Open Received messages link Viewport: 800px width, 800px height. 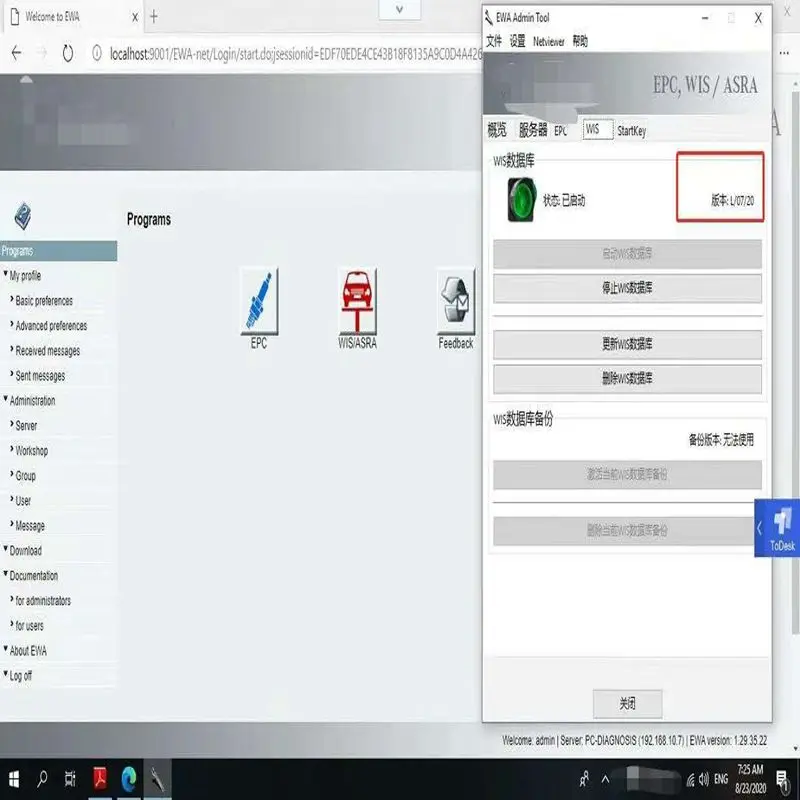(47, 351)
